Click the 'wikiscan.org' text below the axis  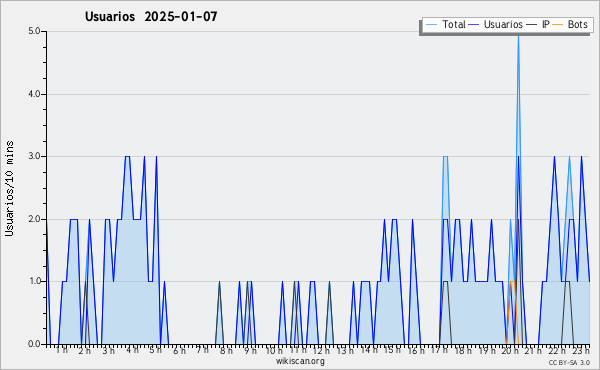(300, 361)
